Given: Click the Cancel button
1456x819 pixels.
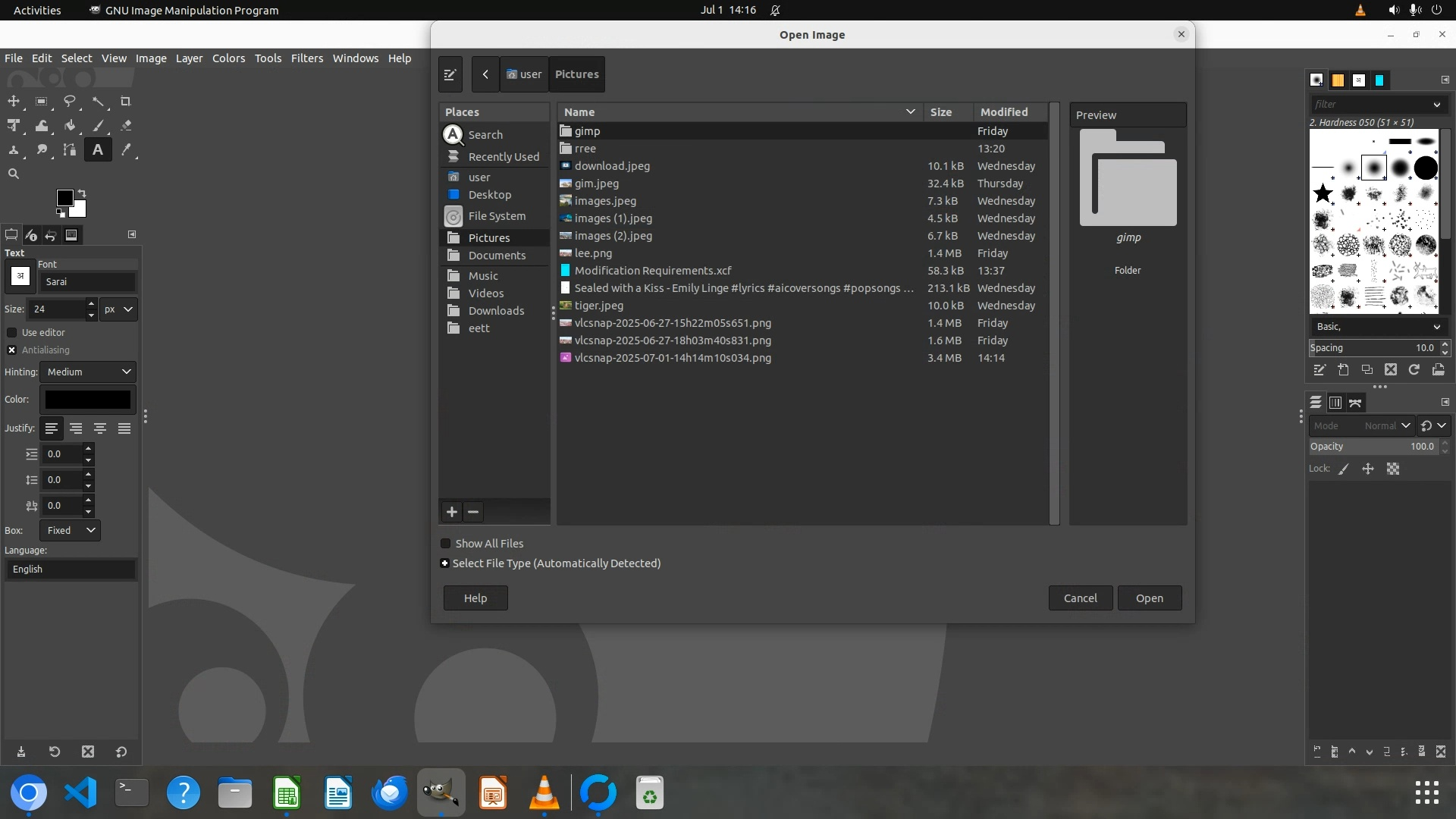Looking at the screenshot, I should coord(1080,598).
